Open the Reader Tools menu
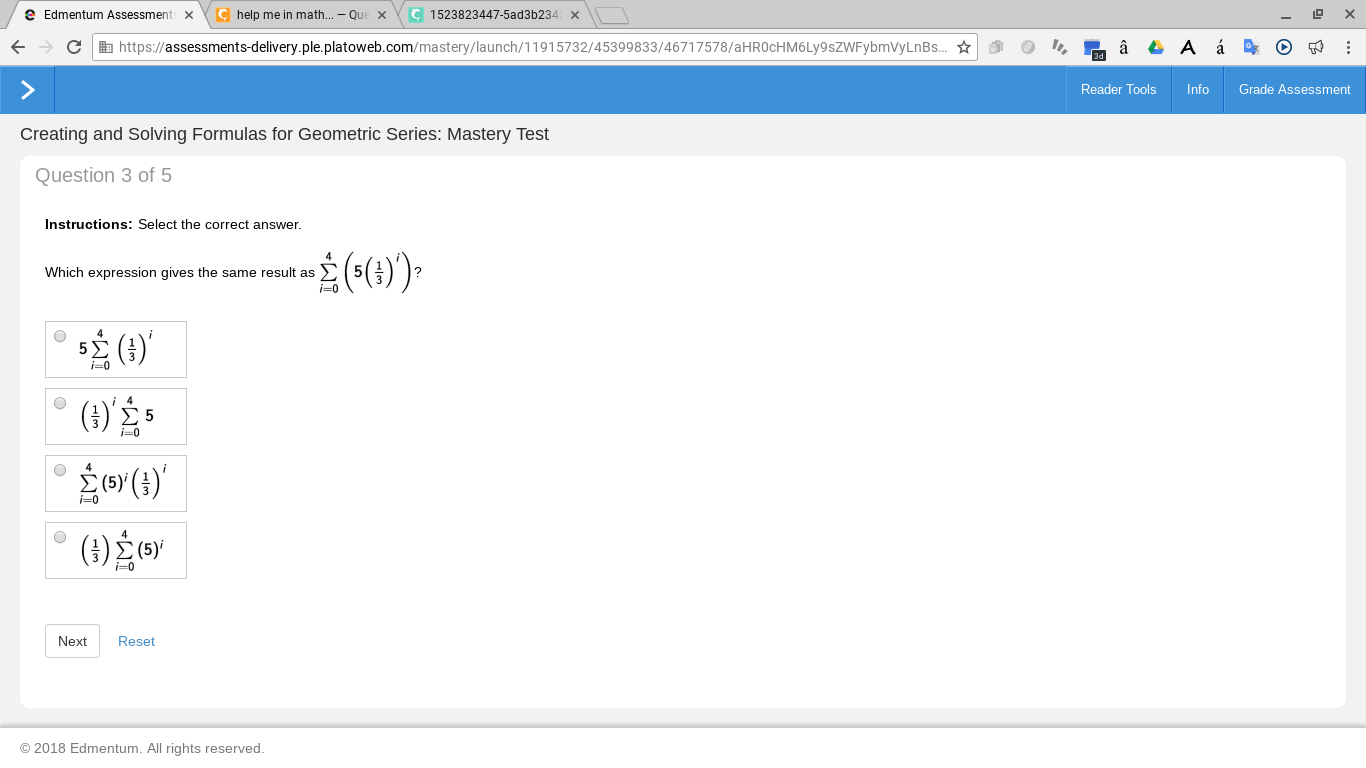Image resolution: width=1366 pixels, height=768 pixels. point(1118,90)
